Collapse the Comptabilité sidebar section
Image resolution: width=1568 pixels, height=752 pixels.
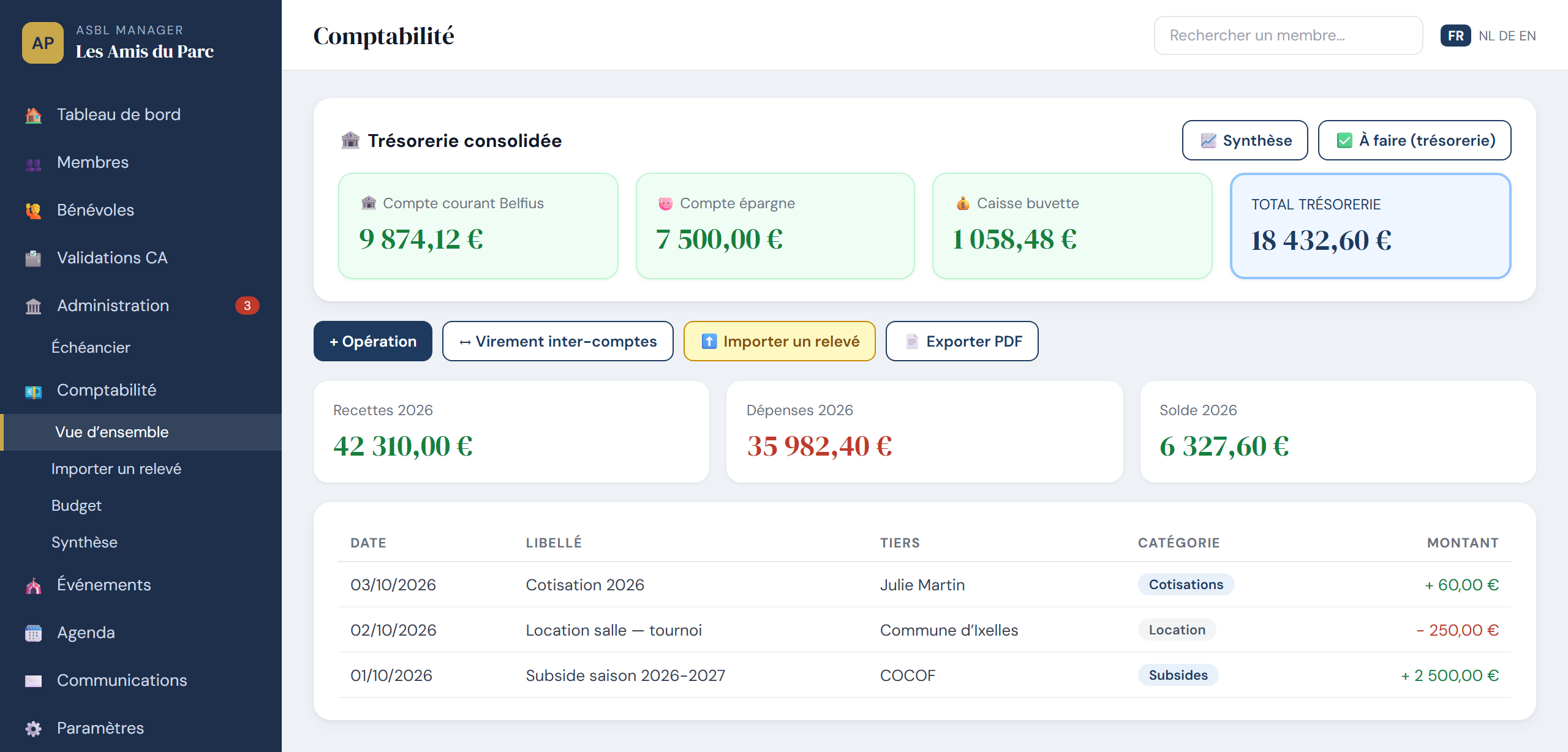pyautogui.click(x=141, y=390)
